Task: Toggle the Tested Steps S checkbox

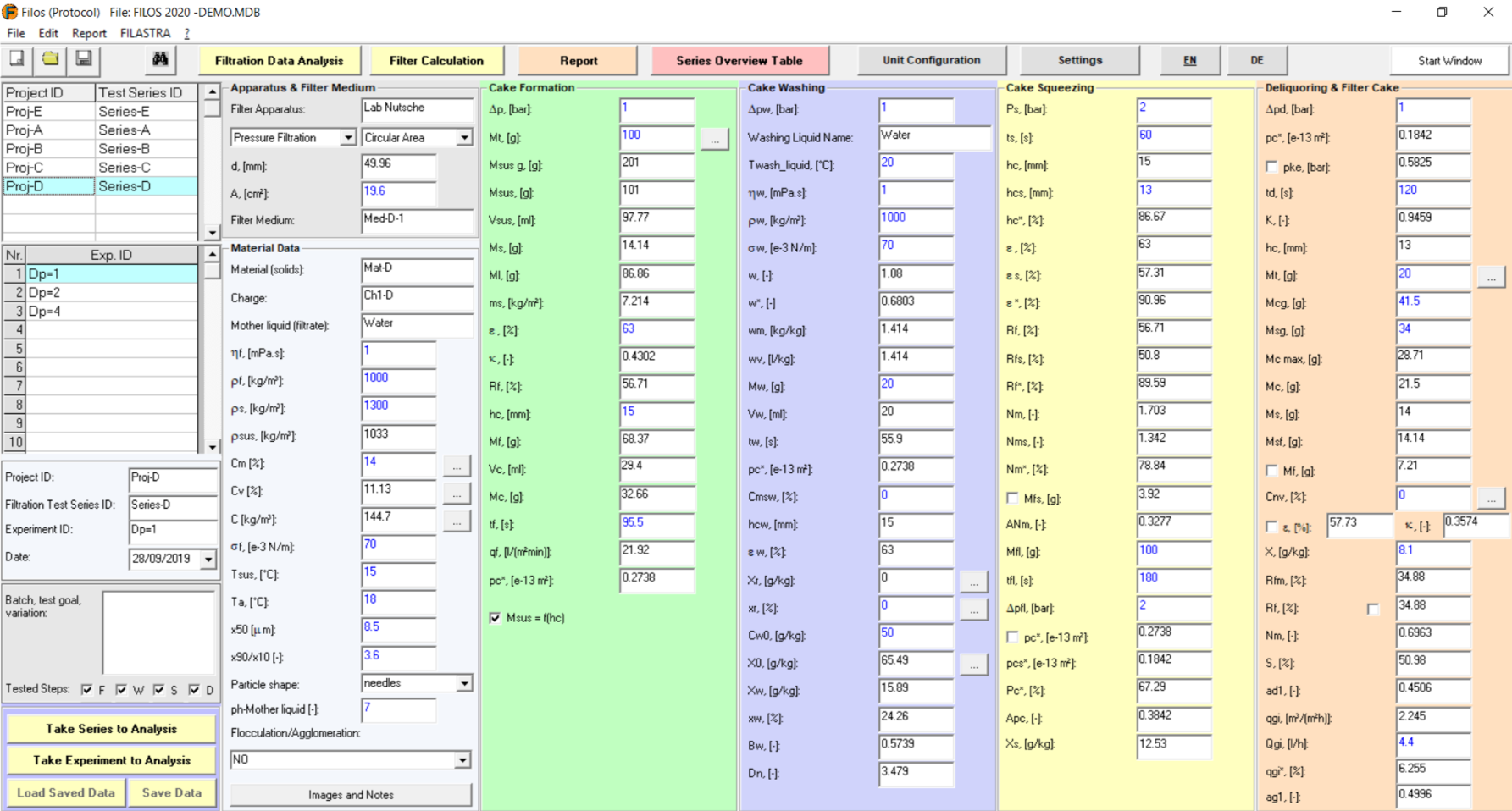Action: (x=158, y=690)
